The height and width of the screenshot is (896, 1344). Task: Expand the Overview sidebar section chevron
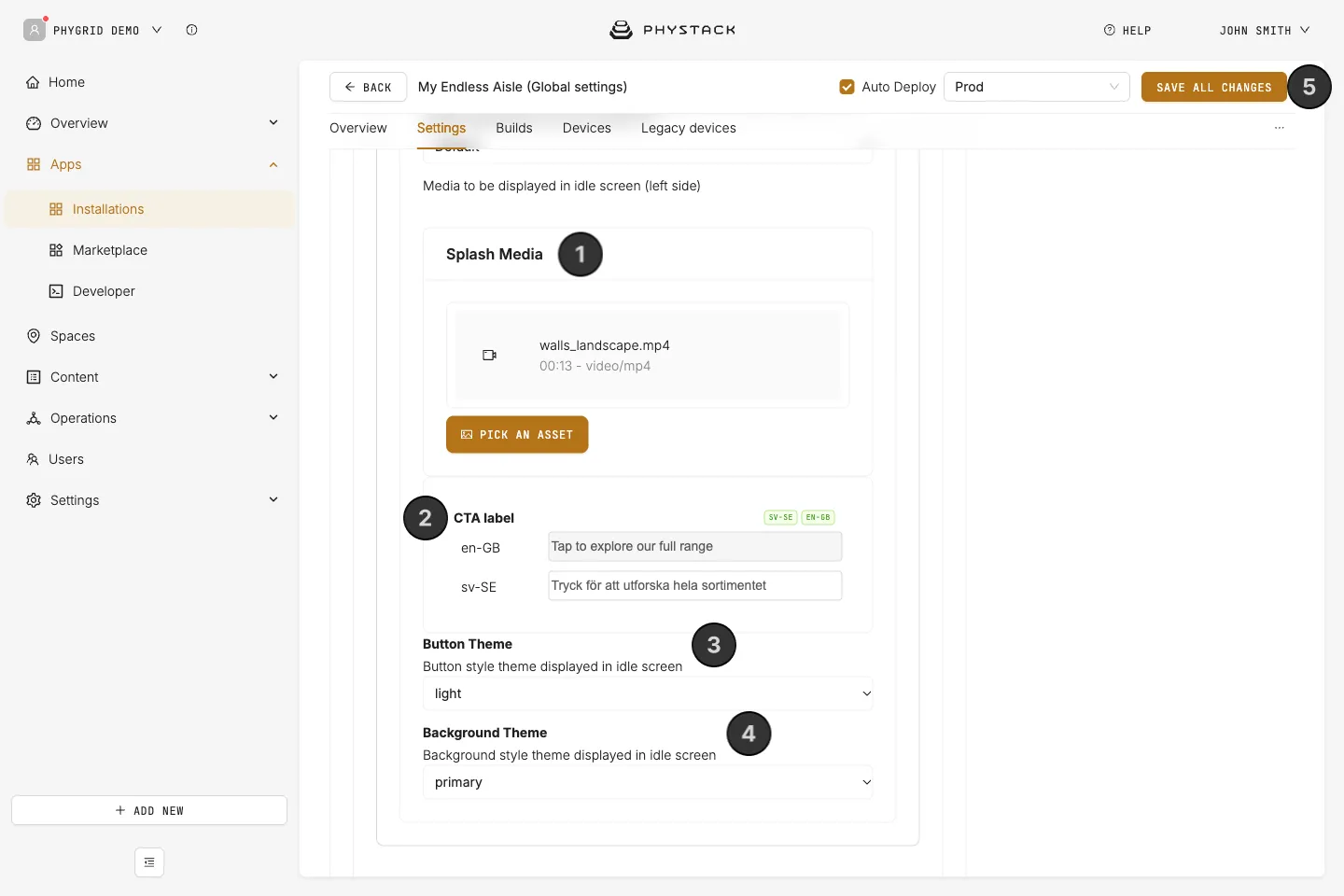(273, 122)
